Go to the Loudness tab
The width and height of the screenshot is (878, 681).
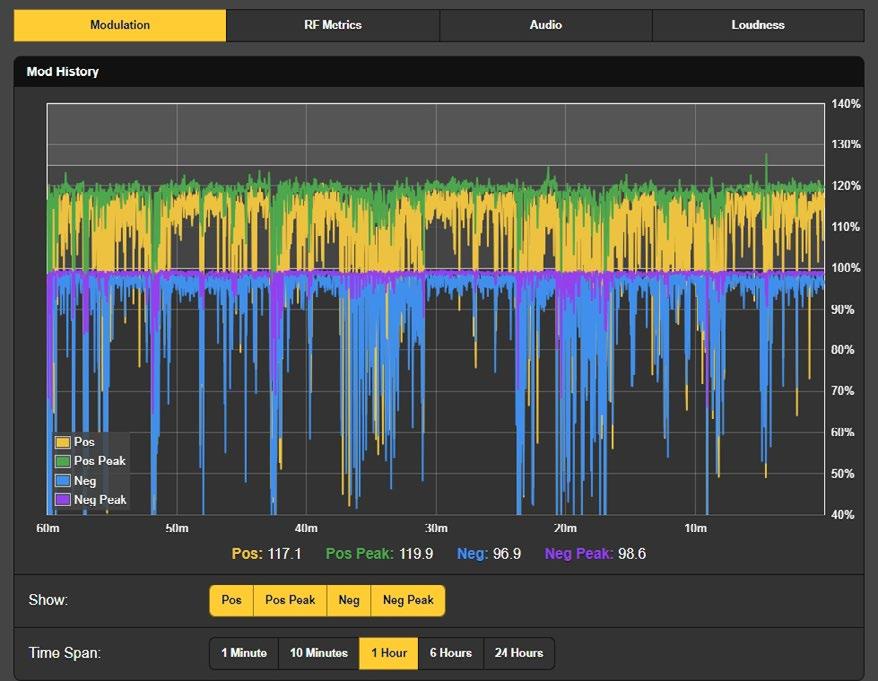(757, 25)
